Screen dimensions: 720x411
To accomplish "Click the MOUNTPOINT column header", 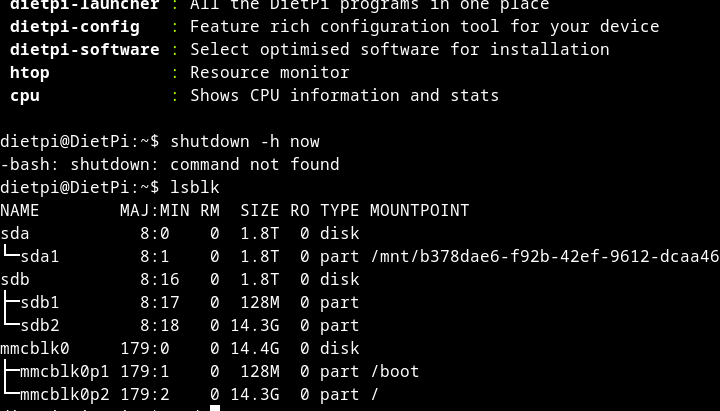I will click(x=419, y=210).
